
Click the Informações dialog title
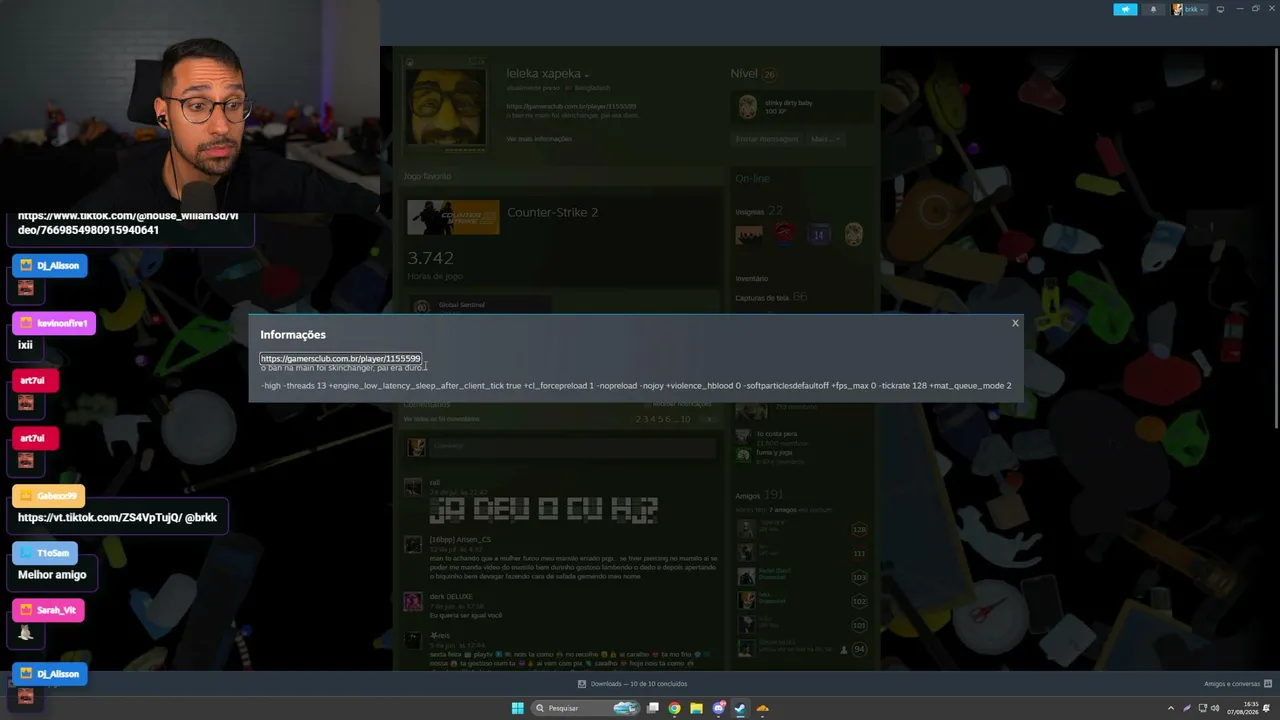pos(293,335)
